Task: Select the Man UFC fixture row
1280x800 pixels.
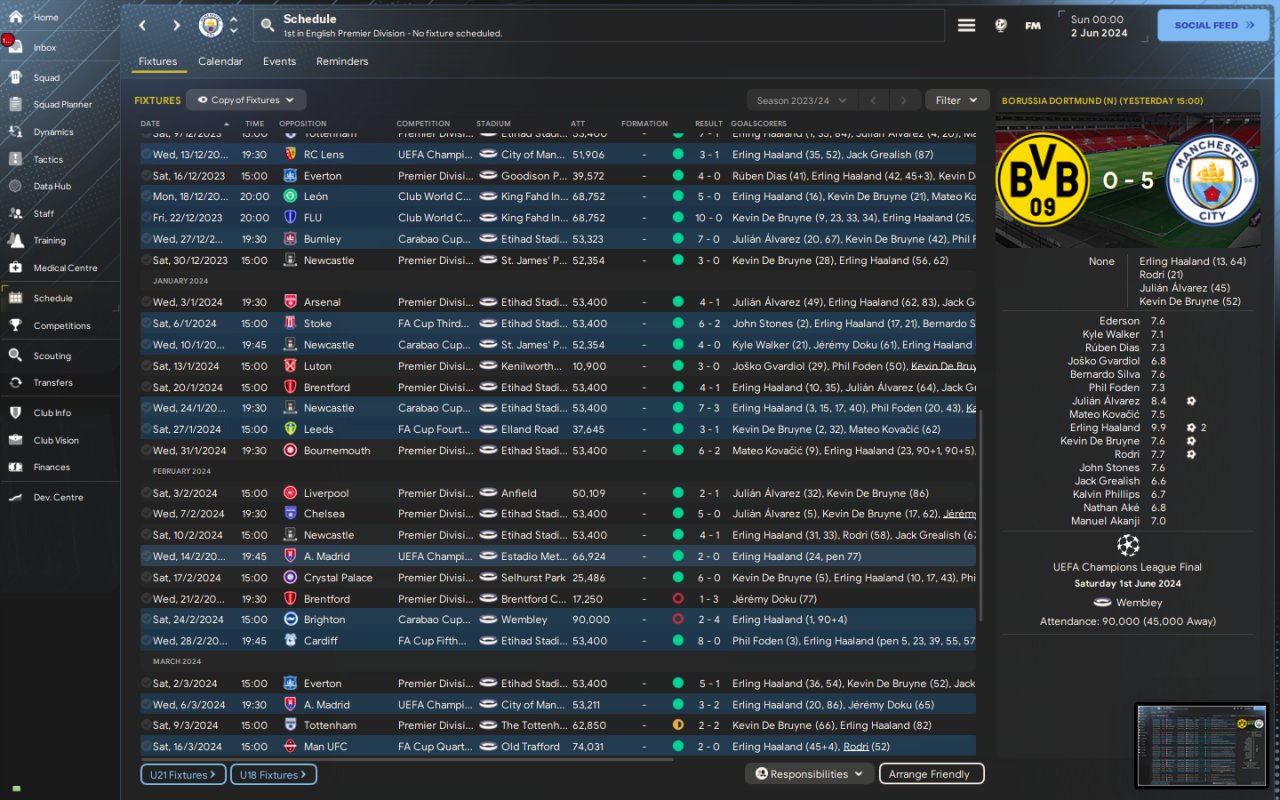Action: pos(558,746)
